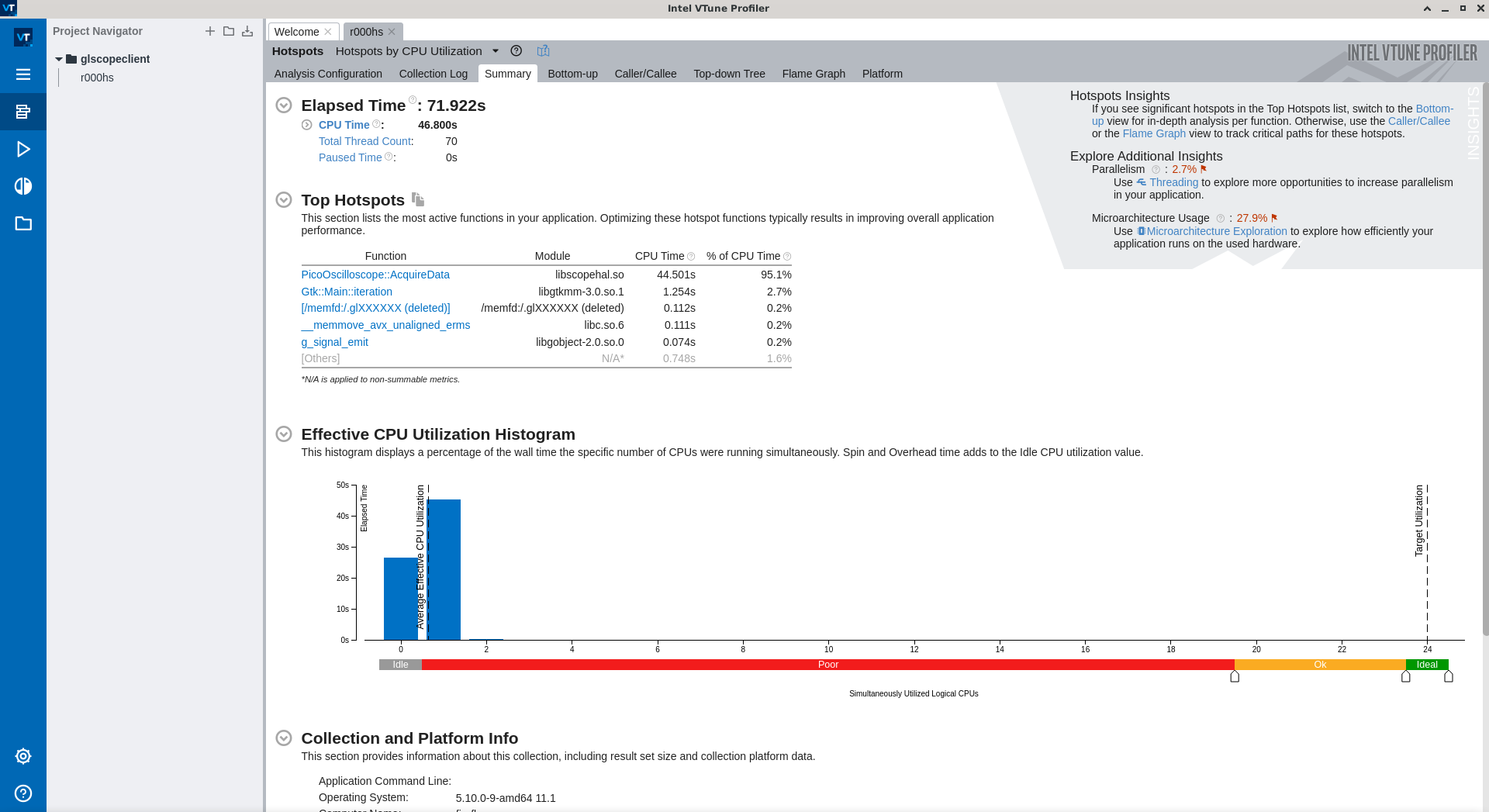Import result with the download icon
Viewport: 1489px width, 812px height.
[247, 31]
